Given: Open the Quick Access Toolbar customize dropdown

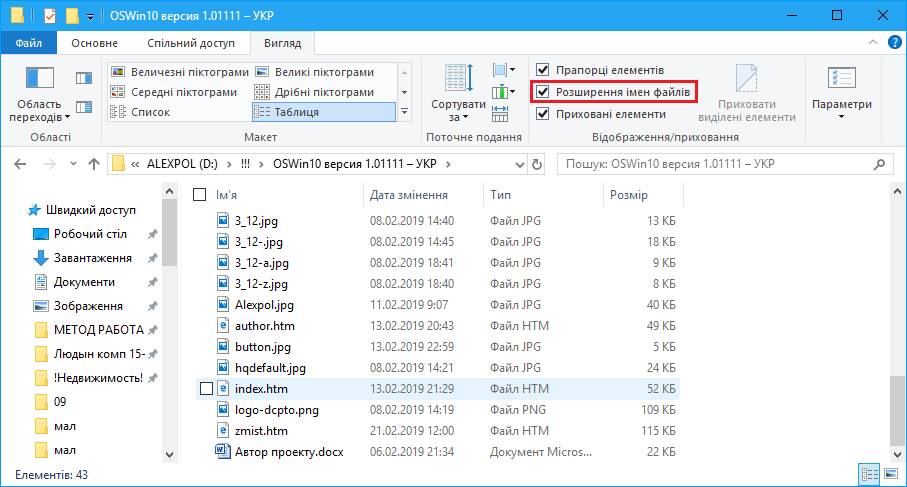Looking at the screenshot, I should tap(90, 17).
